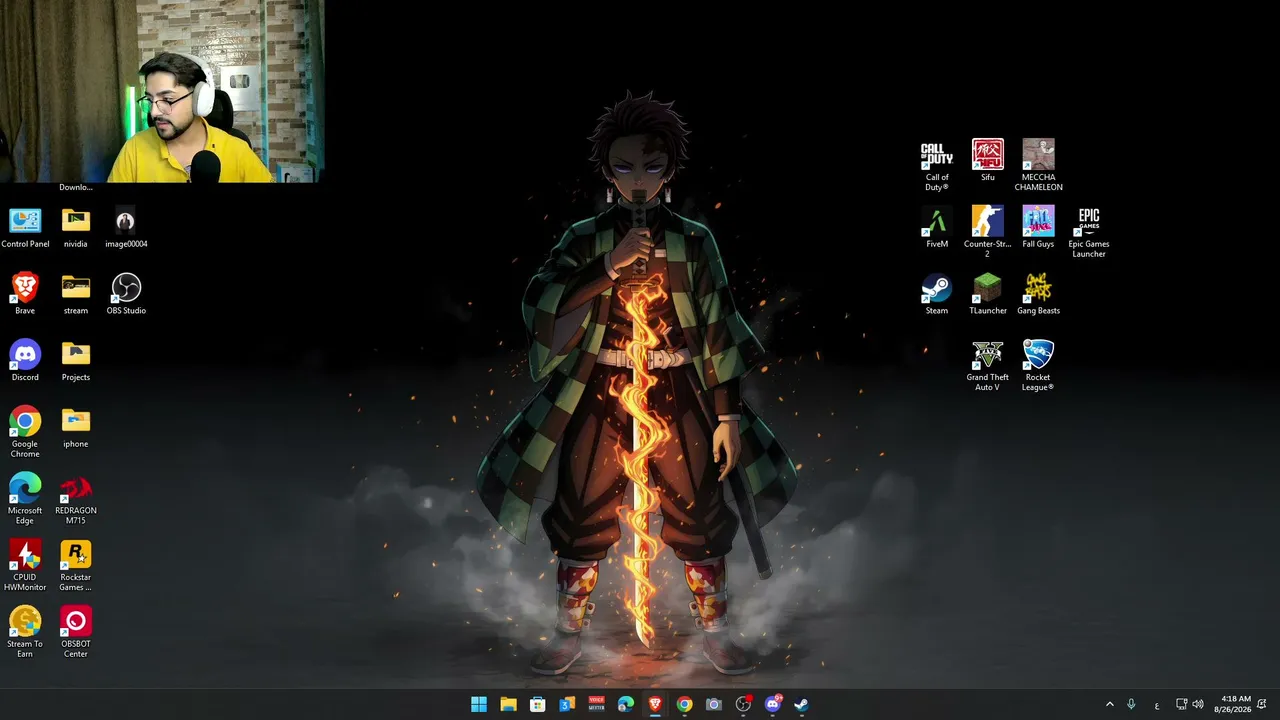Image resolution: width=1280 pixels, height=720 pixels.
Task: Open the REDRAGON M715 desktop shortcut
Action: tap(76, 499)
